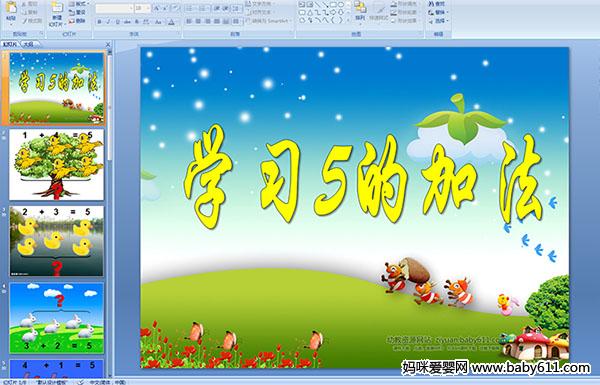Select the Oval shape in gallery

coord(341,5)
